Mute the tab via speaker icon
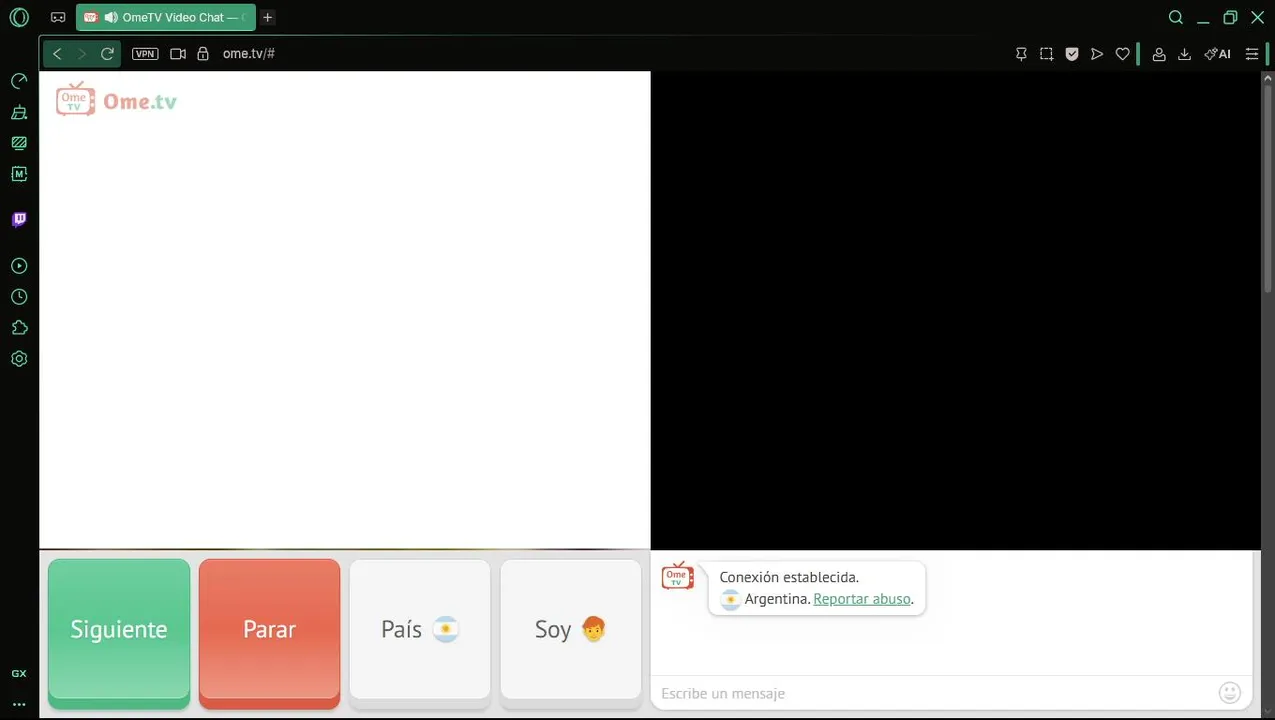The image size is (1275, 720). [111, 17]
